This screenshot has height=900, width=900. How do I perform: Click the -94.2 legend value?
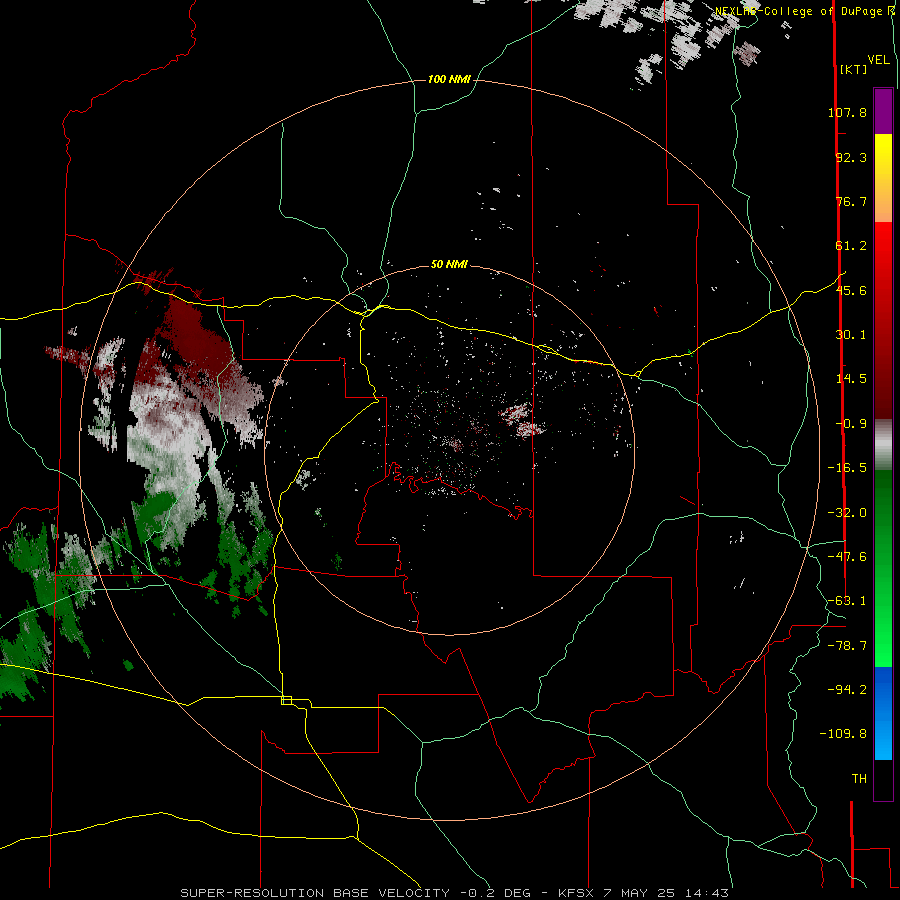847,689
